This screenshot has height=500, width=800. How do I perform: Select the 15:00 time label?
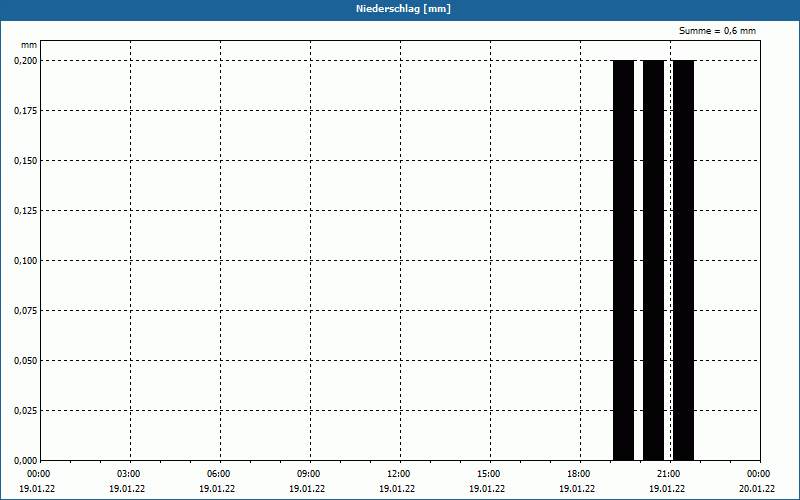[489, 474]
